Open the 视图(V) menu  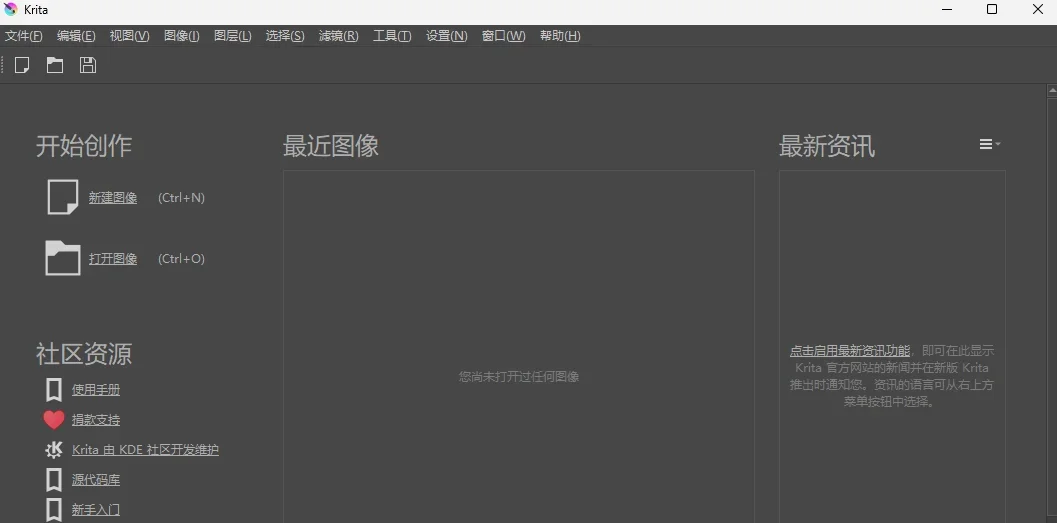[x=129, y=36]
